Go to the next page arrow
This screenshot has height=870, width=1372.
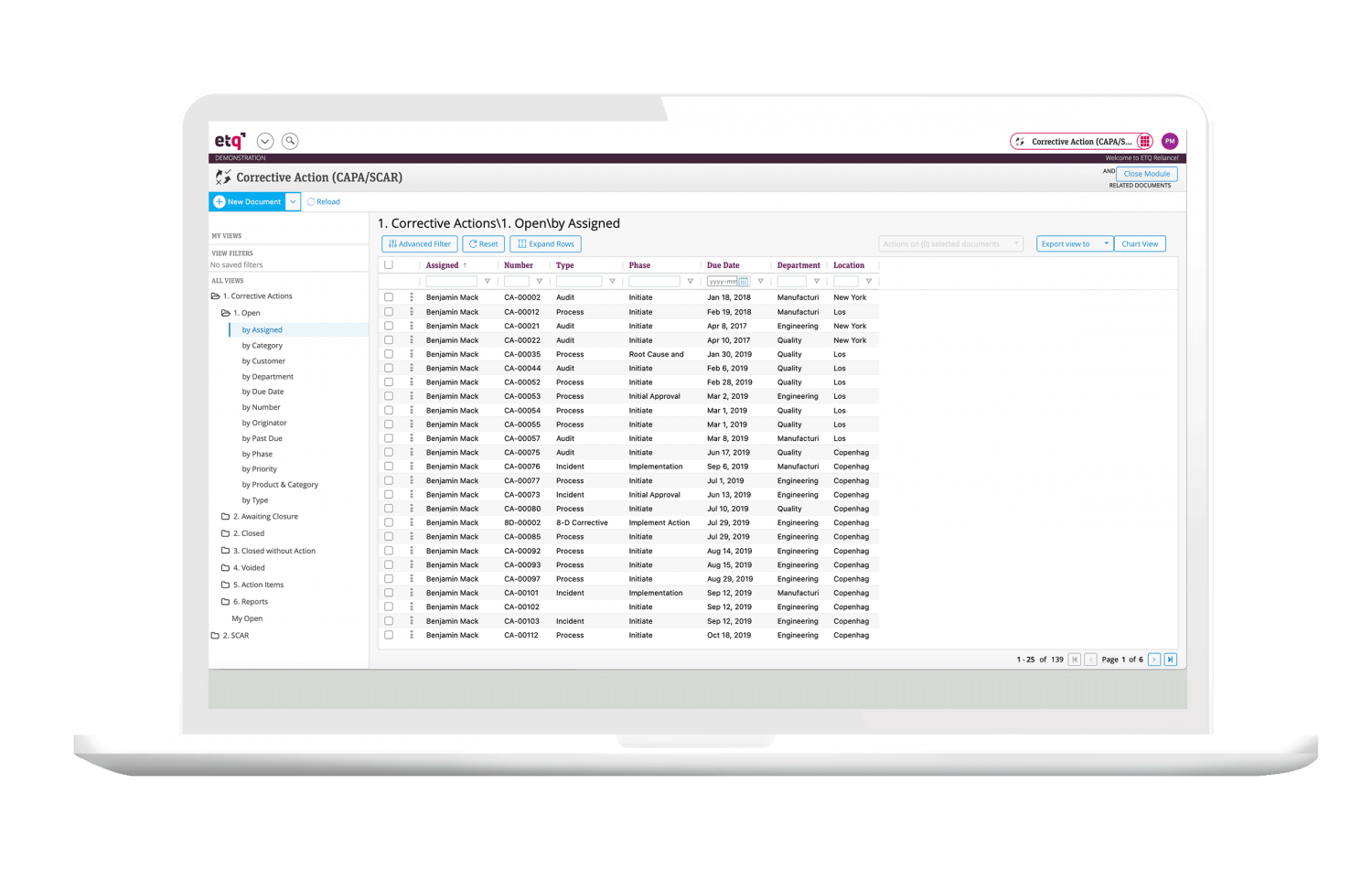[1154, 660]
